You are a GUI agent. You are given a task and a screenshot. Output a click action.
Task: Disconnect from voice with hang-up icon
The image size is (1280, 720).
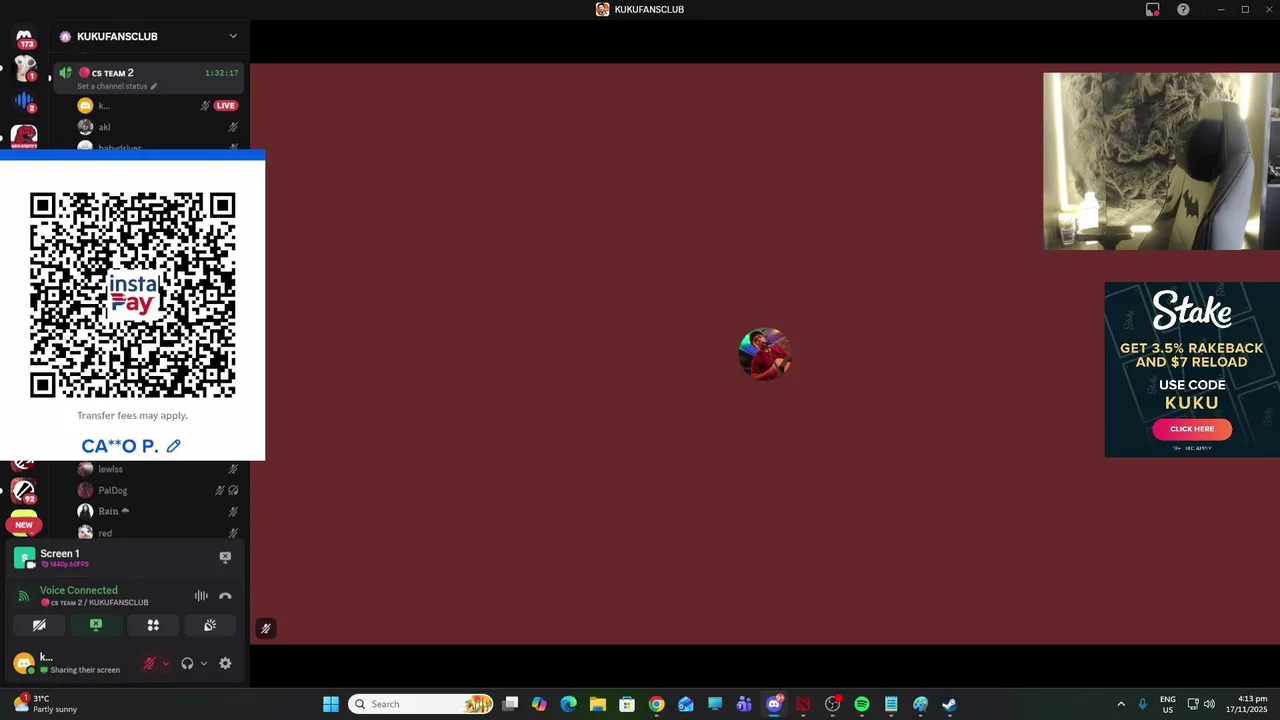[225, 596]
